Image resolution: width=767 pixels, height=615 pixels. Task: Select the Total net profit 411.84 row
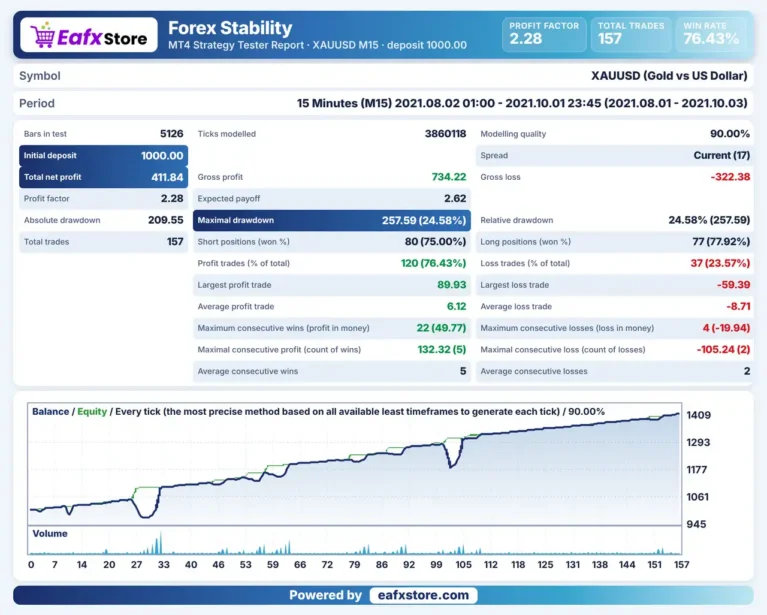103,177
